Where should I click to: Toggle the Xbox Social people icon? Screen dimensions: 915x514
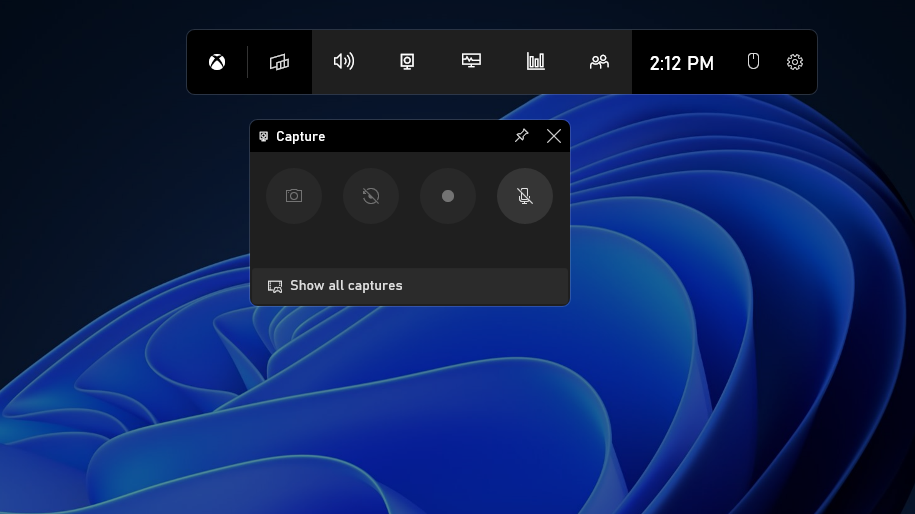coord(599,61)
